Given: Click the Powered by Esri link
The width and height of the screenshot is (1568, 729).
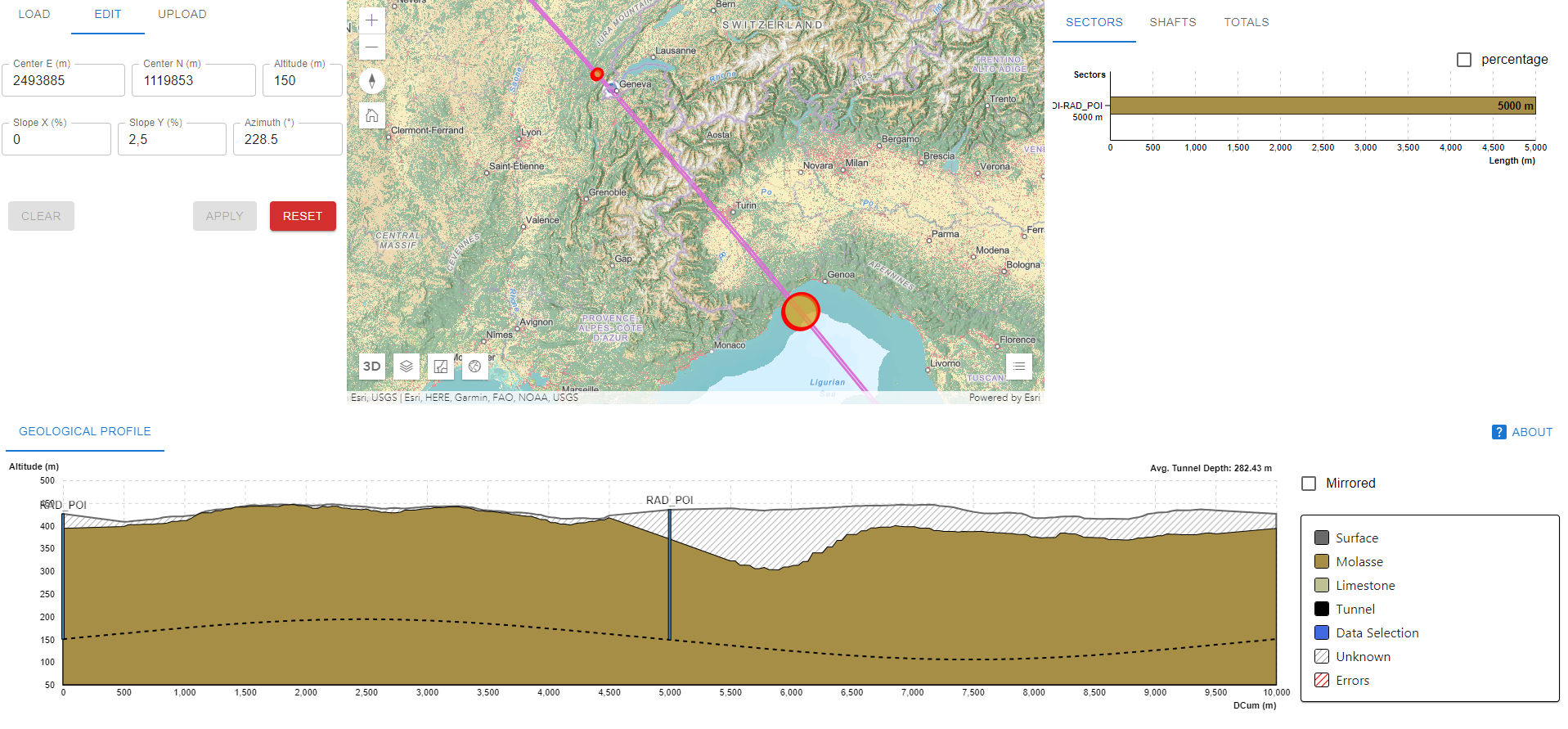Looking at the screenshot, I should pos(1004,398).
